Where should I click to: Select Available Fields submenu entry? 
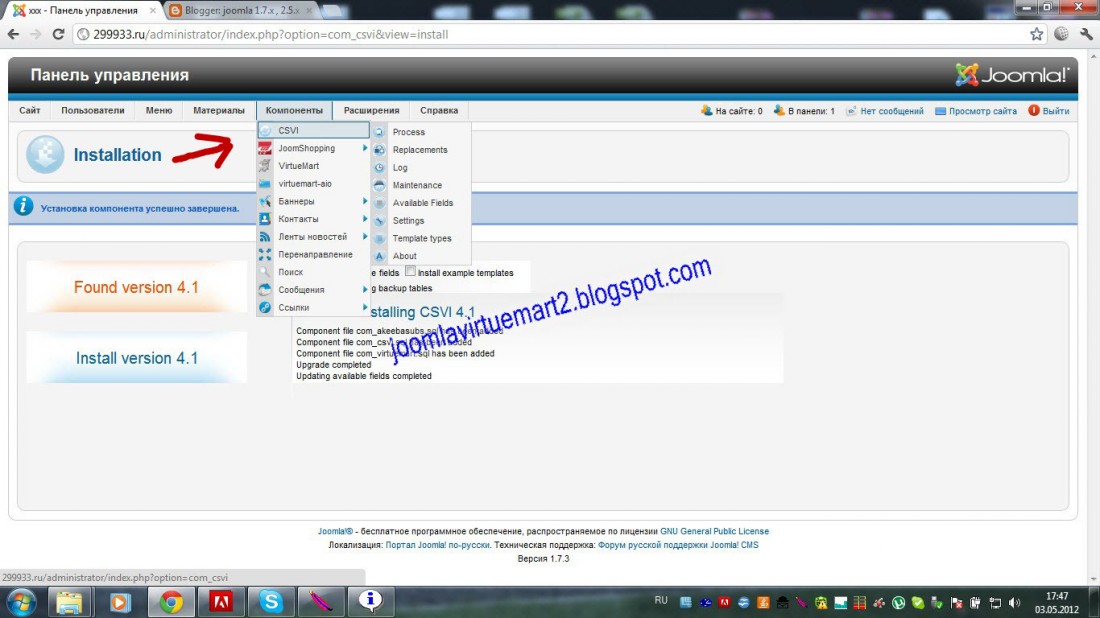pos(422,203)
